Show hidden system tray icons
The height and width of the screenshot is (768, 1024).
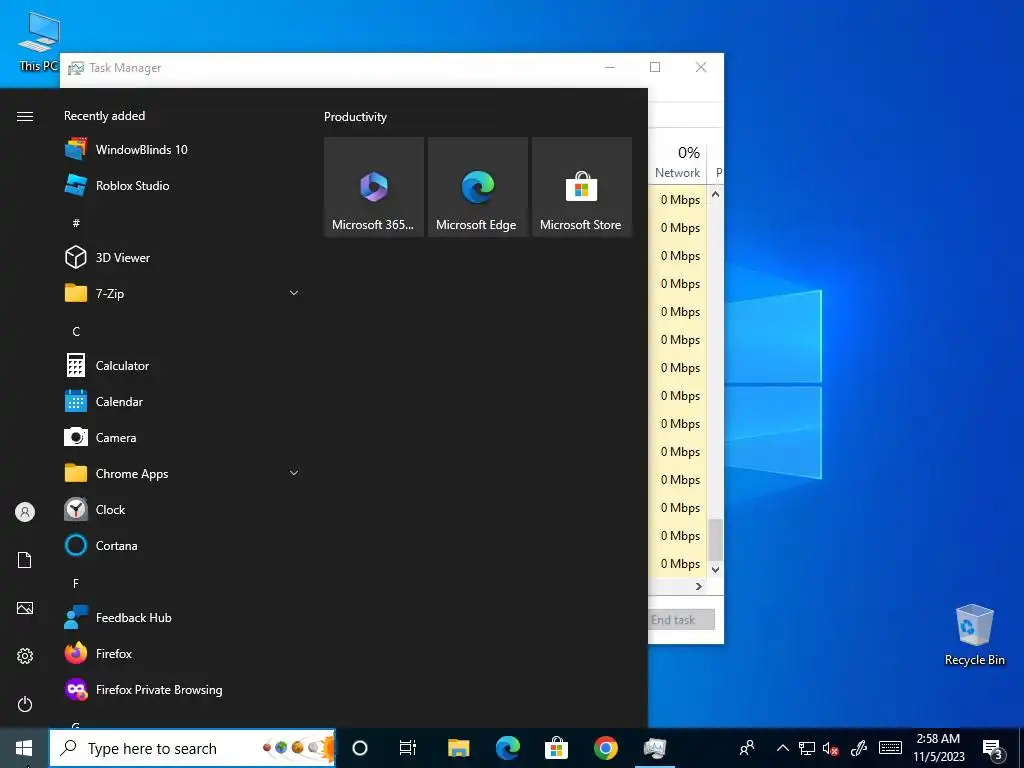pos(782,748)
